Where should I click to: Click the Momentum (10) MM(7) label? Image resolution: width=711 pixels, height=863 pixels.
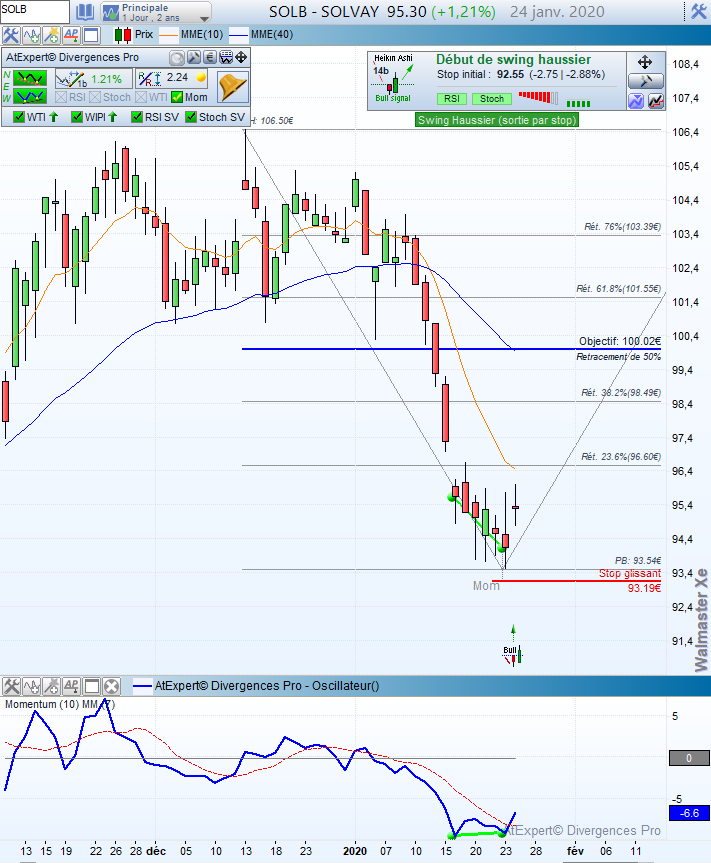(60, 704)
